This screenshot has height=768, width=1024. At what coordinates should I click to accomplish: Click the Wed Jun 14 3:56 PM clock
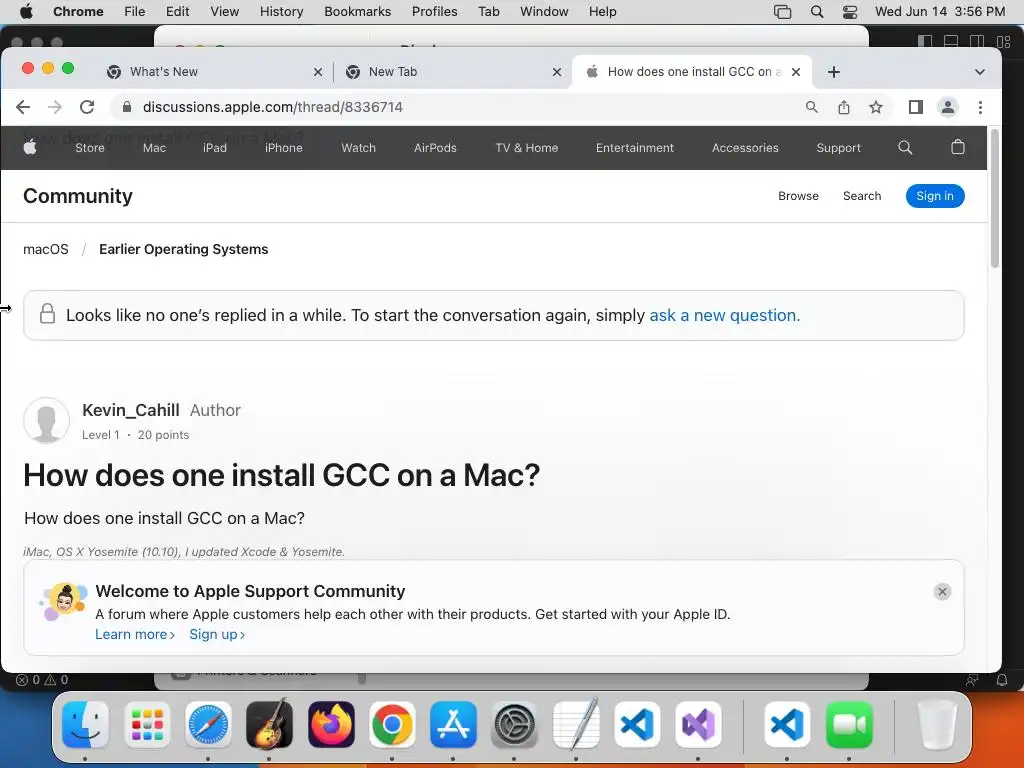[940, 12]
